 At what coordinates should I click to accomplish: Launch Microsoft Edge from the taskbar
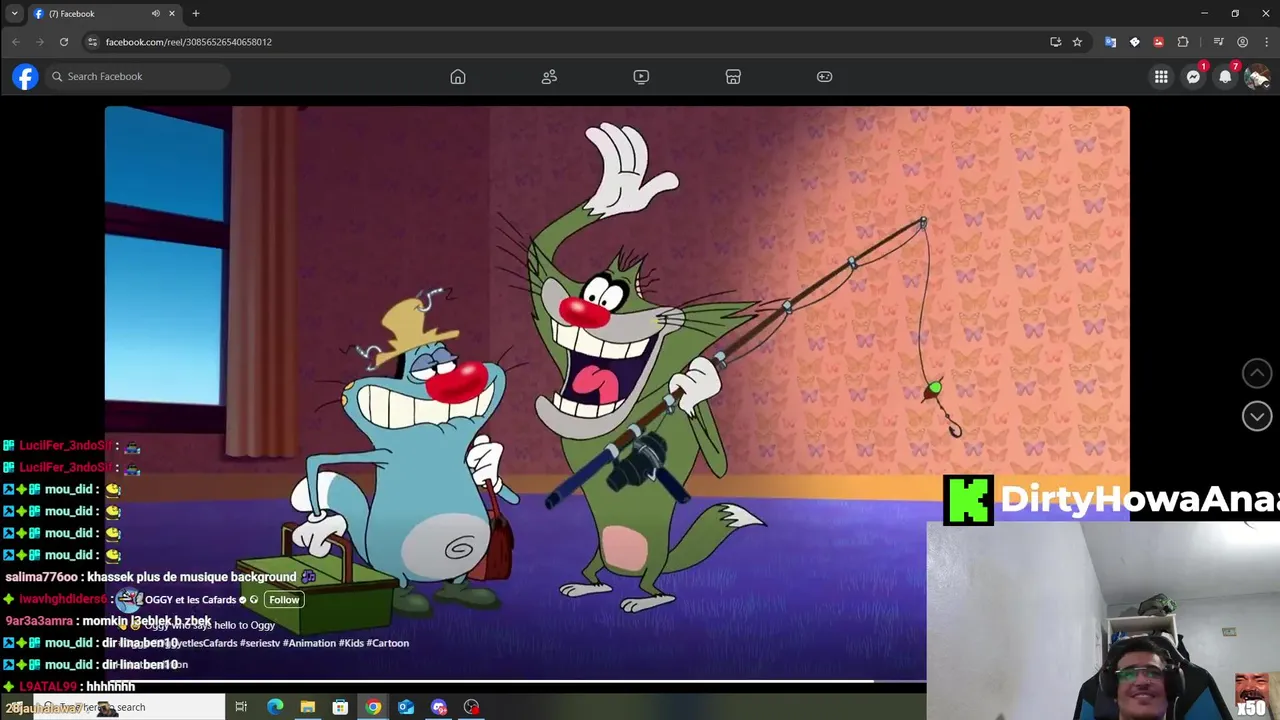coord(275,707)
